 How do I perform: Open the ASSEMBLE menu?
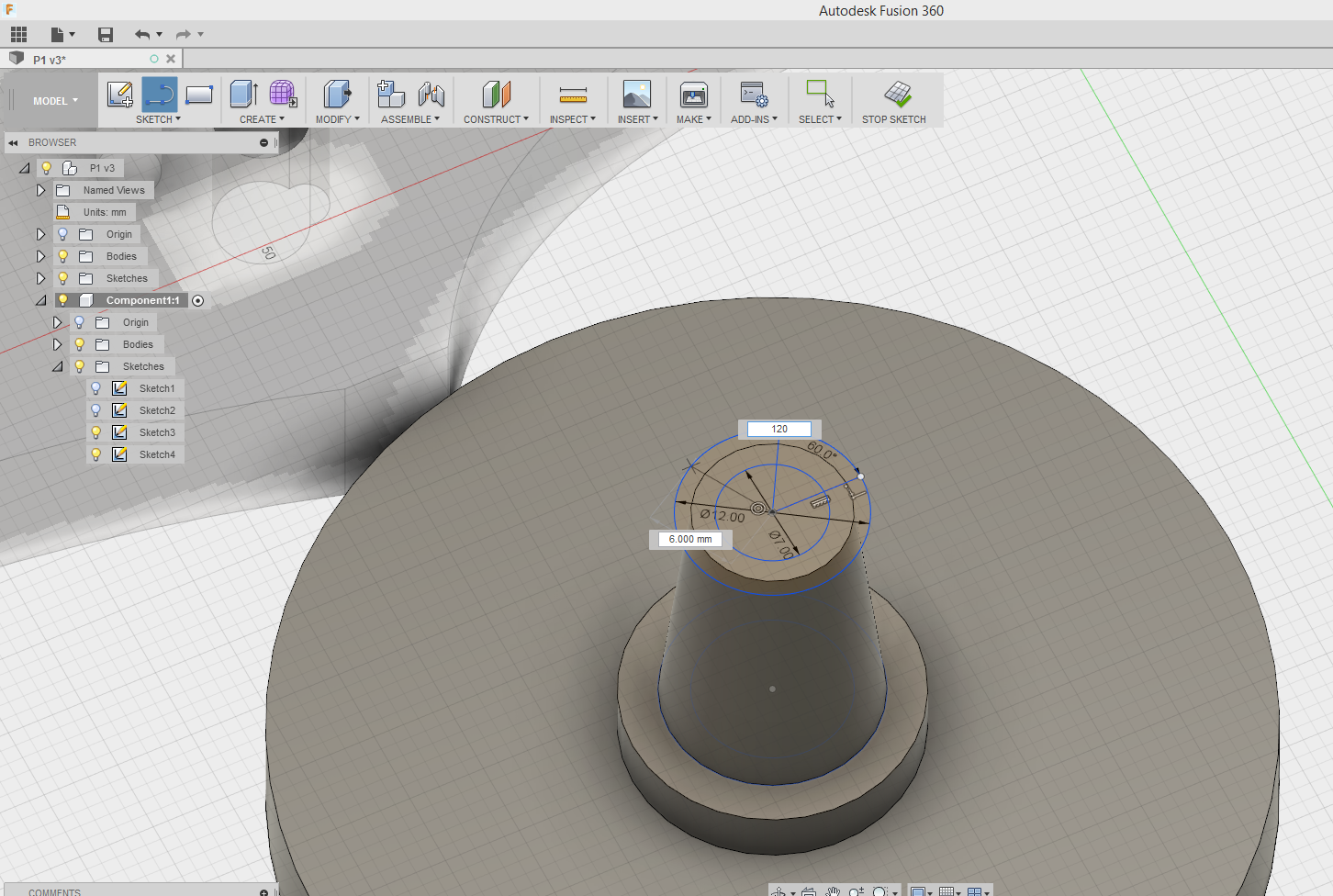(x=410, y=119)
